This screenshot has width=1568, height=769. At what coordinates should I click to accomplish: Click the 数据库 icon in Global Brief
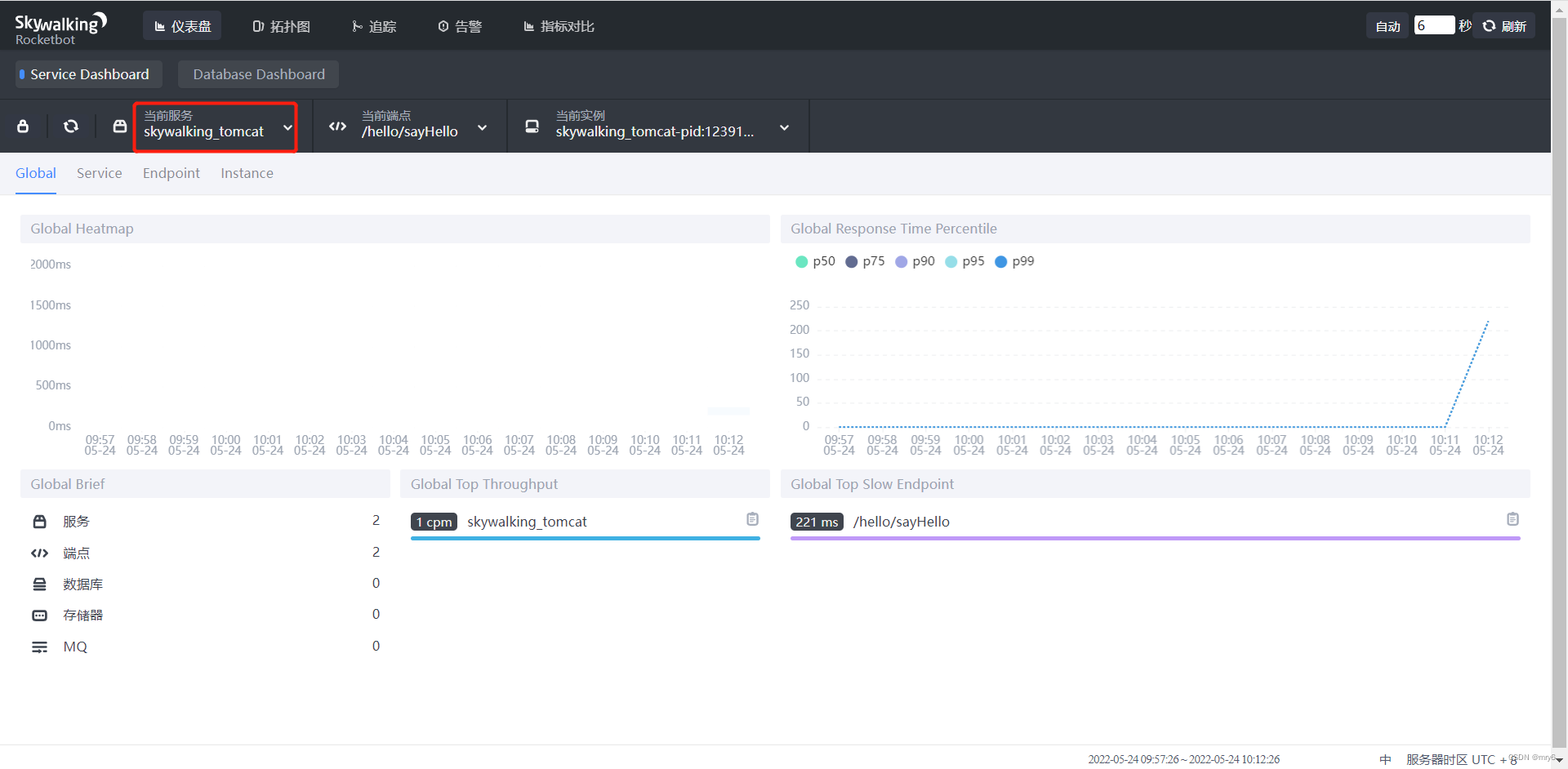pos(39,585)
